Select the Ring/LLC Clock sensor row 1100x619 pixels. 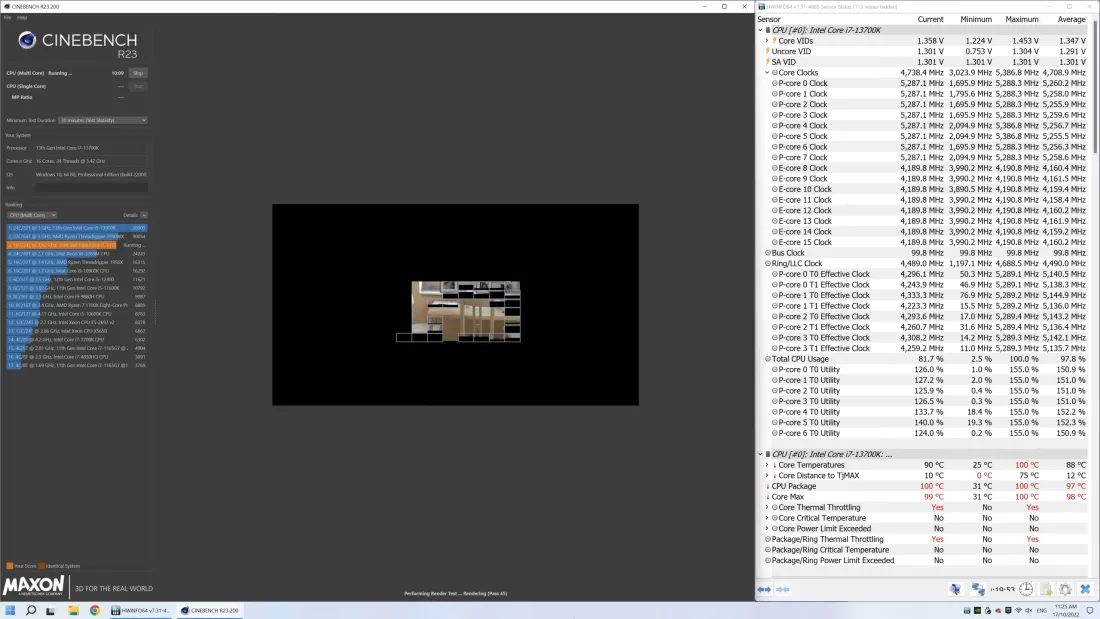(x=923, y=263)
